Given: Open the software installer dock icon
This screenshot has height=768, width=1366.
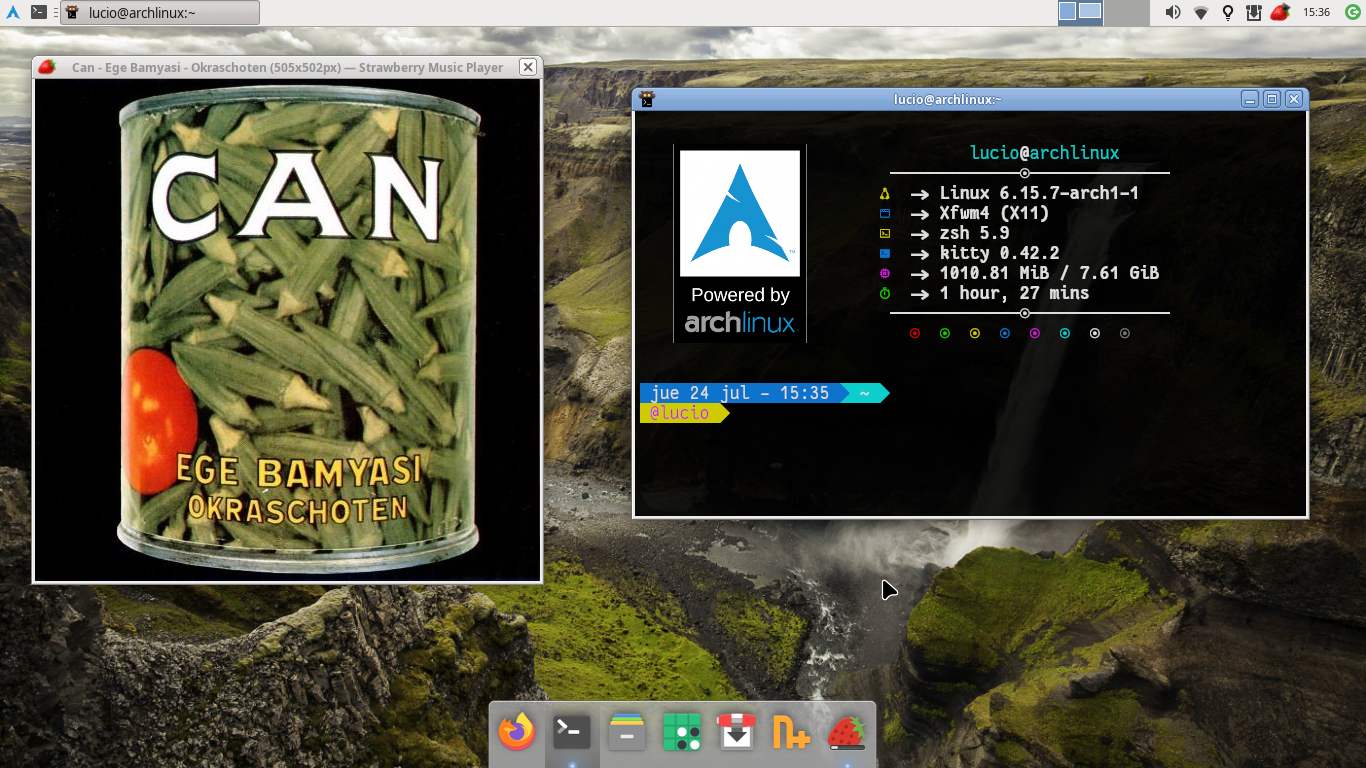Looking at the screenshot, I should (736, 732).
